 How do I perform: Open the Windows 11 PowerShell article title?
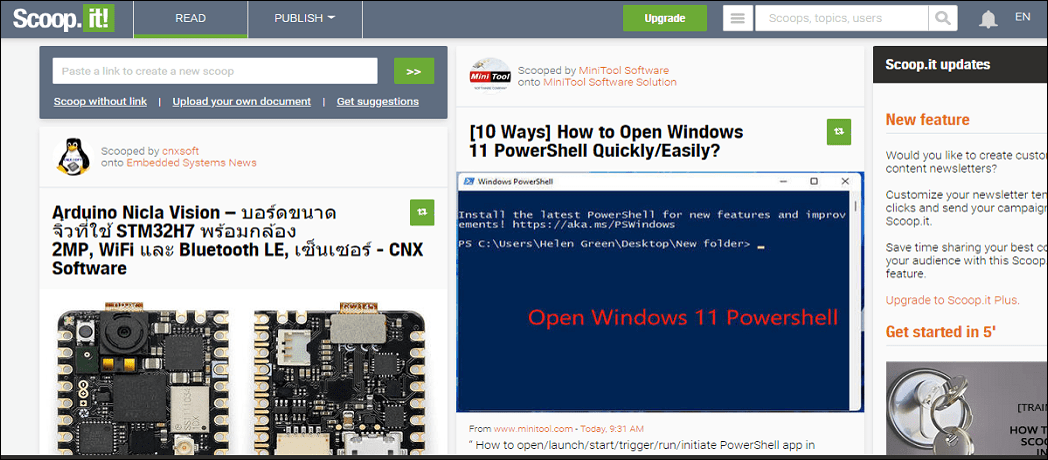tap(606, 141)
